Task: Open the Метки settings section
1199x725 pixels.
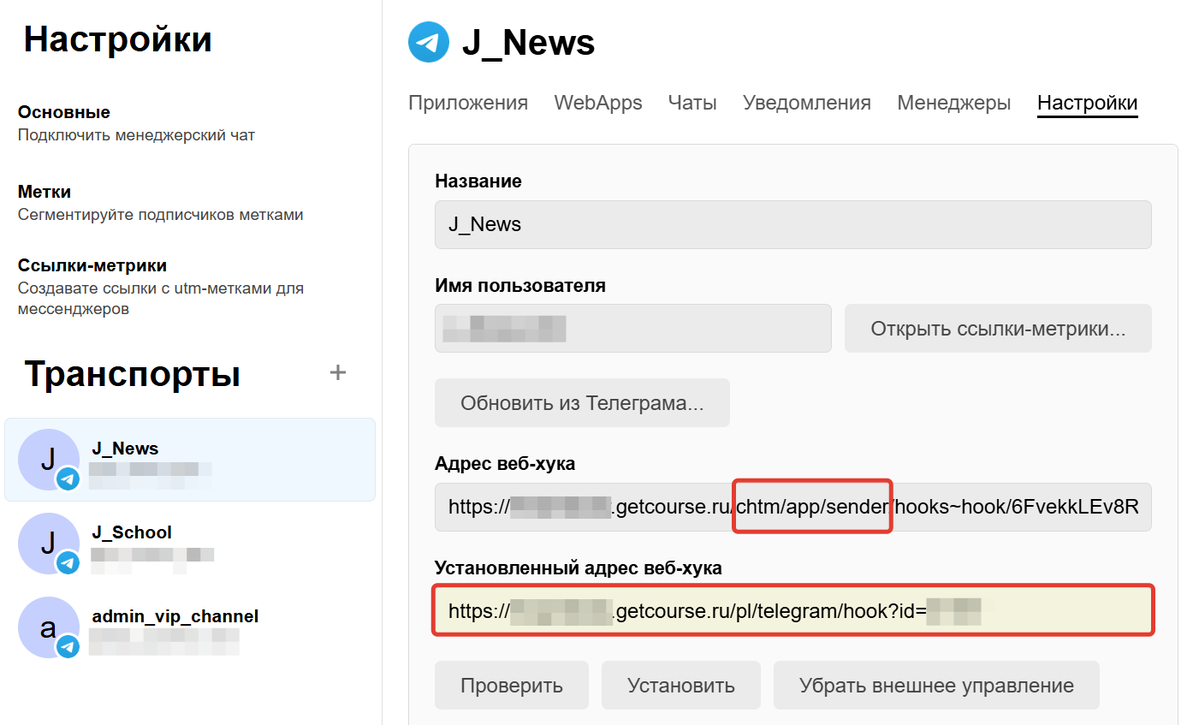Action: [x=161, y=203]
